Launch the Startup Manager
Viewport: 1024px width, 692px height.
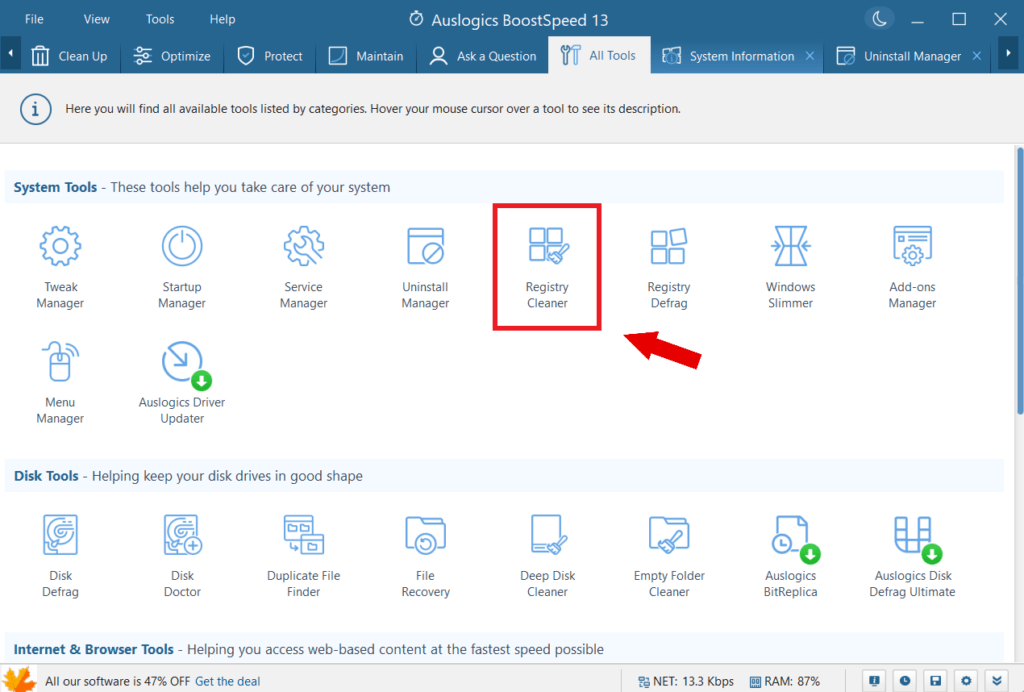pos(181,265)
